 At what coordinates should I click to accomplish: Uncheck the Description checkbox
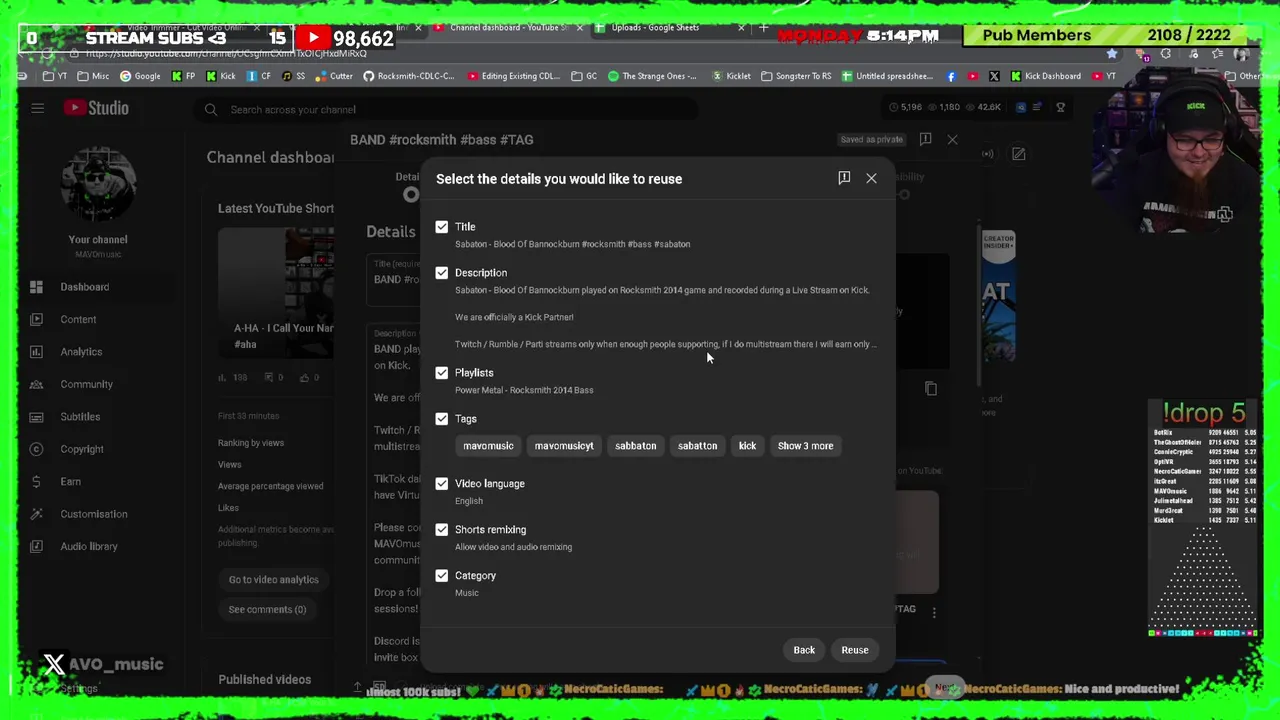pyautogui.click(x=442, y=273)
